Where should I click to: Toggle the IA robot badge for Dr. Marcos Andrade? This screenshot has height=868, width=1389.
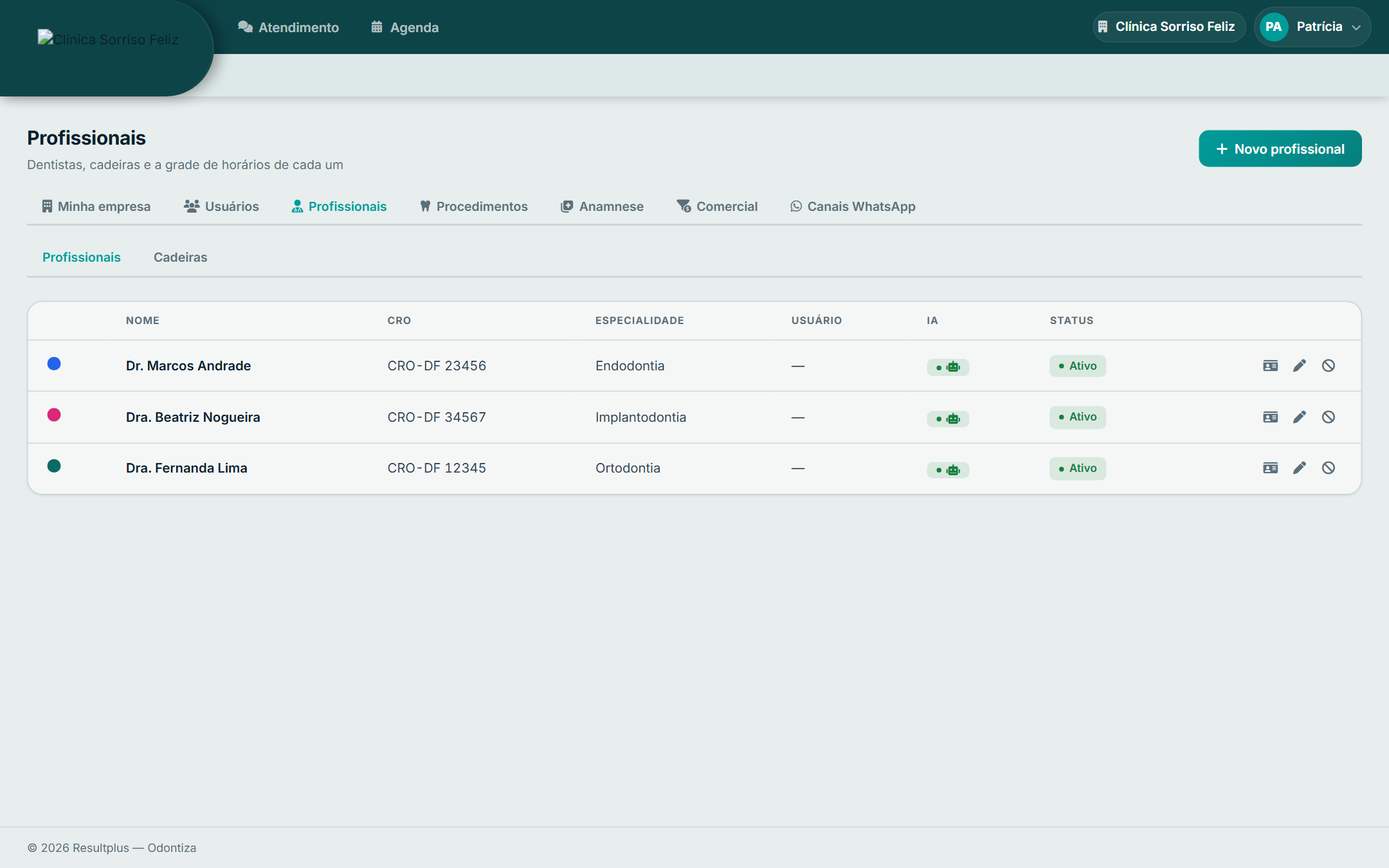948,367
